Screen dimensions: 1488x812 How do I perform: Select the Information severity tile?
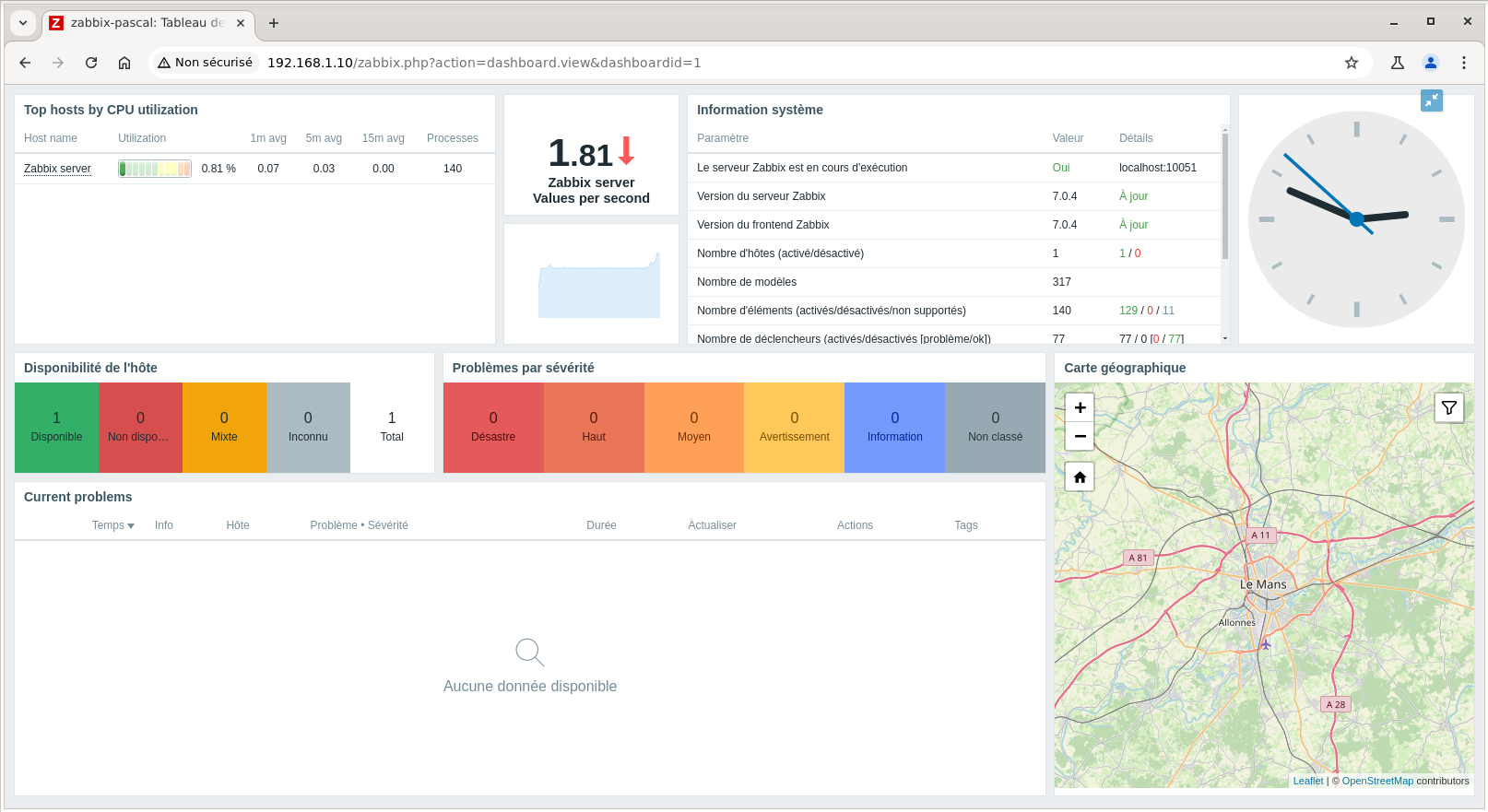pos(894,428)
